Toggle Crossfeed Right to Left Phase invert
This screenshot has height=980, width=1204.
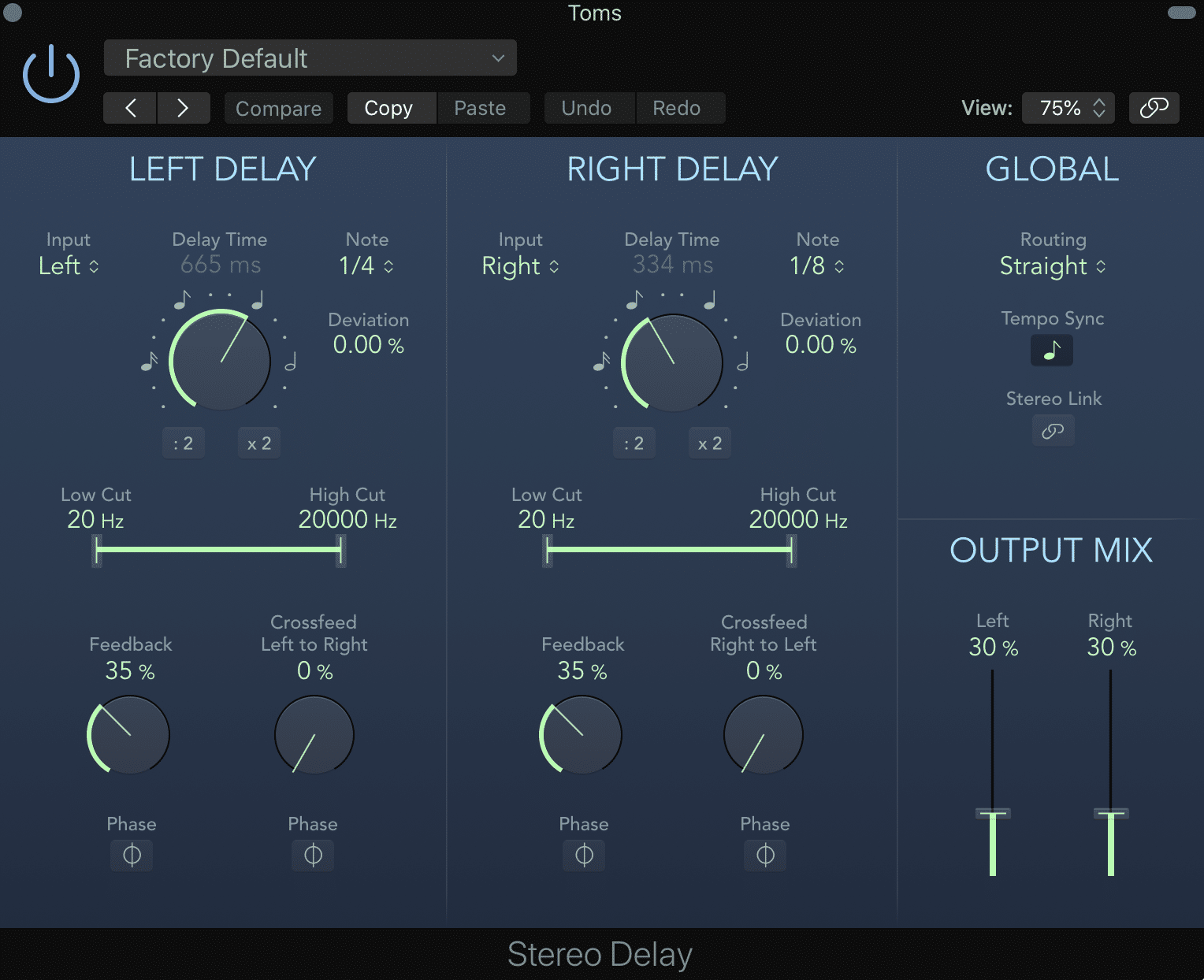pos(765,855)
